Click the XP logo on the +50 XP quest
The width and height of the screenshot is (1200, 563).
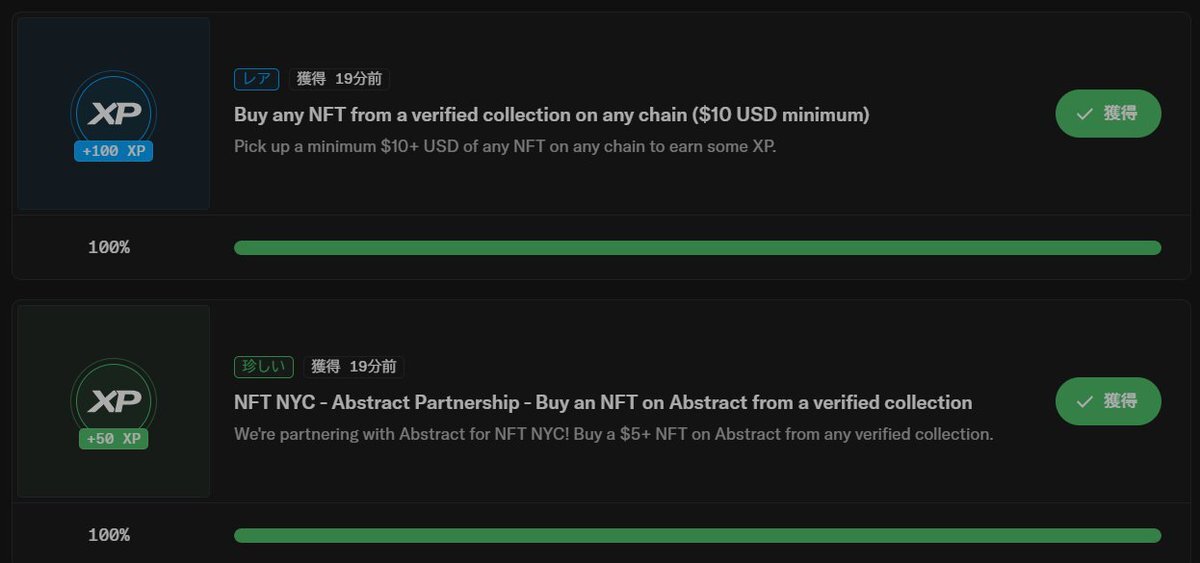coord(114,400)
